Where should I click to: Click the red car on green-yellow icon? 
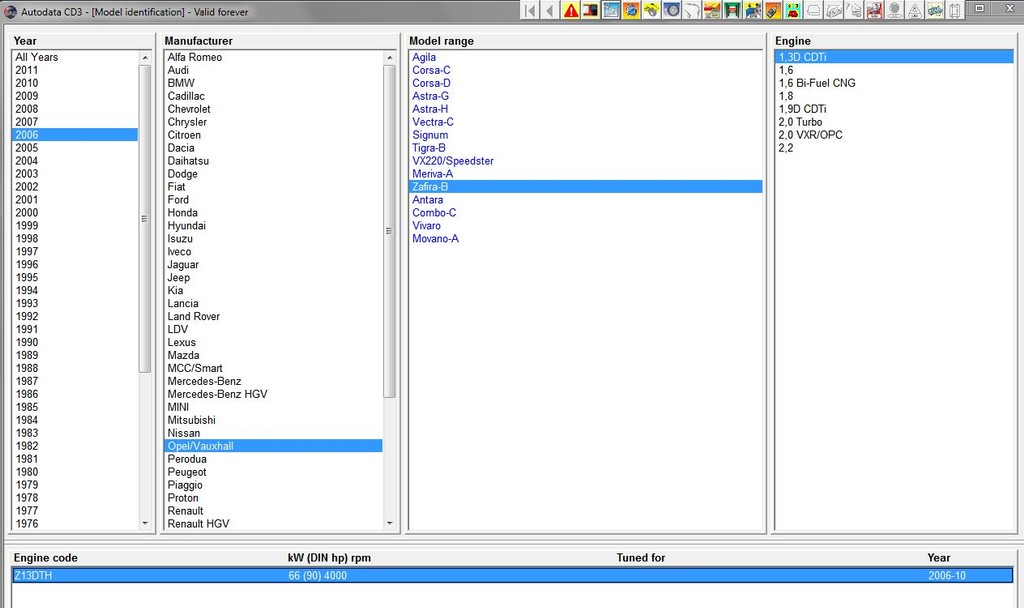[793, 10]
